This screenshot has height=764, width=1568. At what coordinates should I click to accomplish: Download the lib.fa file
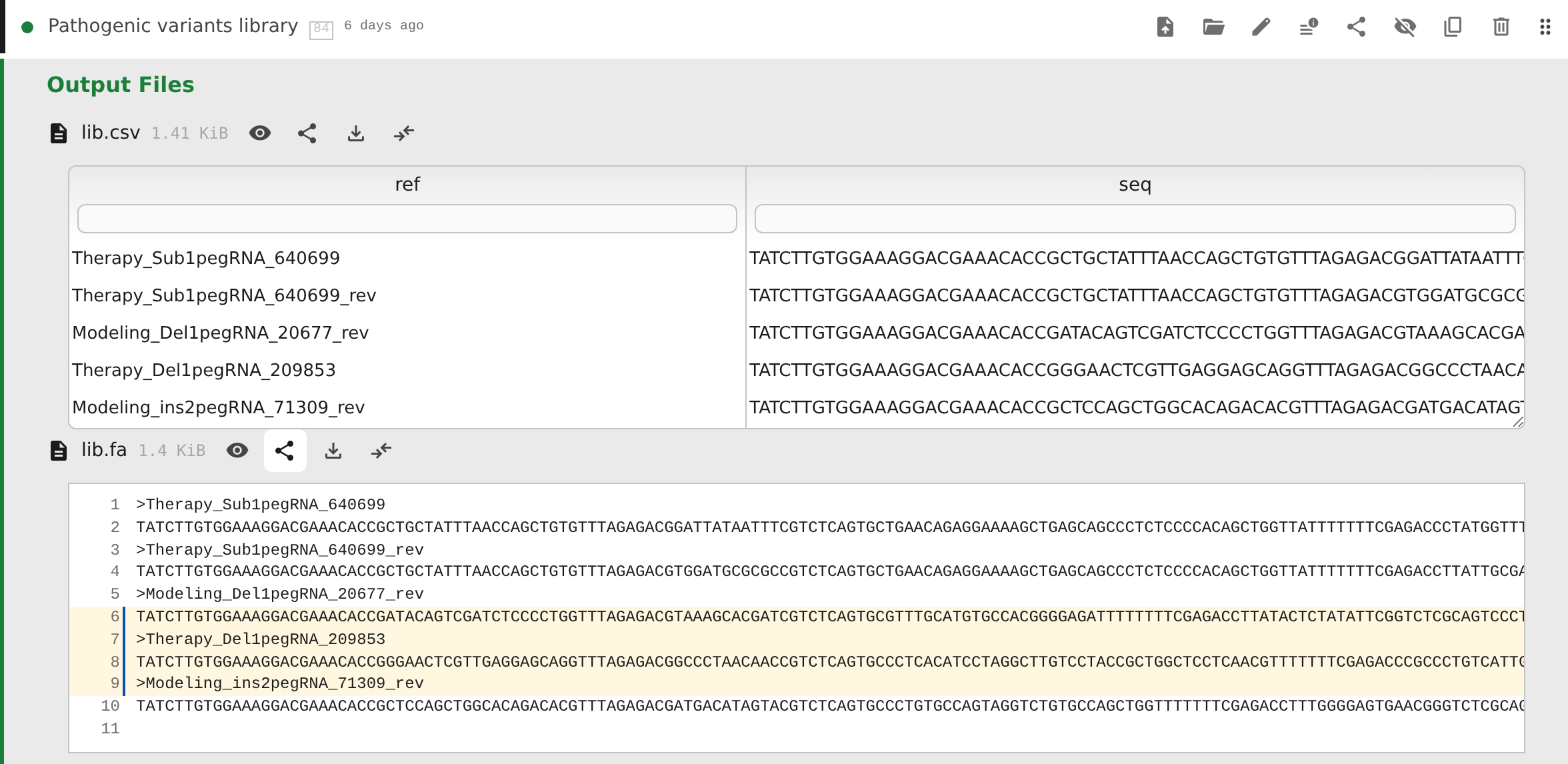pyautogui.click(x=333, y=450)
